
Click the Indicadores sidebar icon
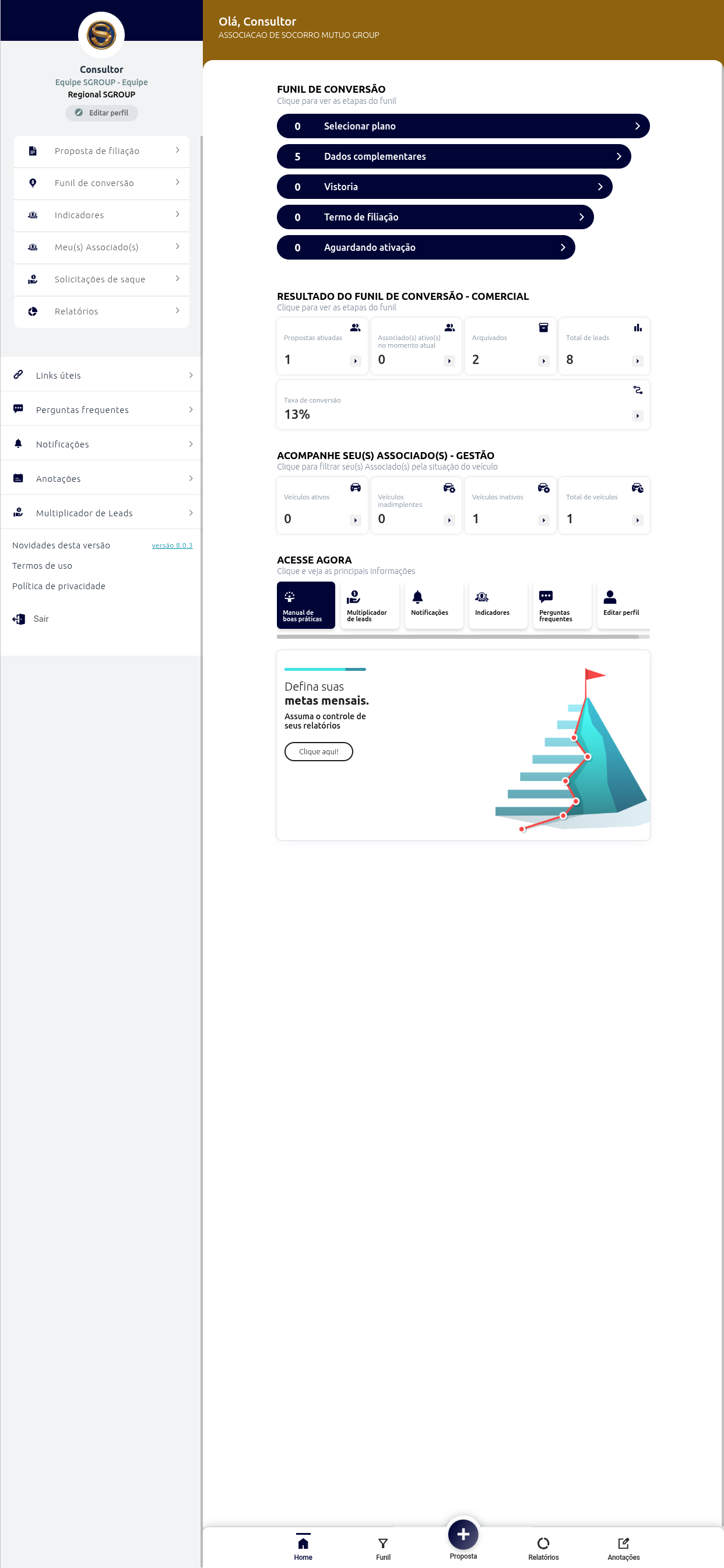pos(33,215)
